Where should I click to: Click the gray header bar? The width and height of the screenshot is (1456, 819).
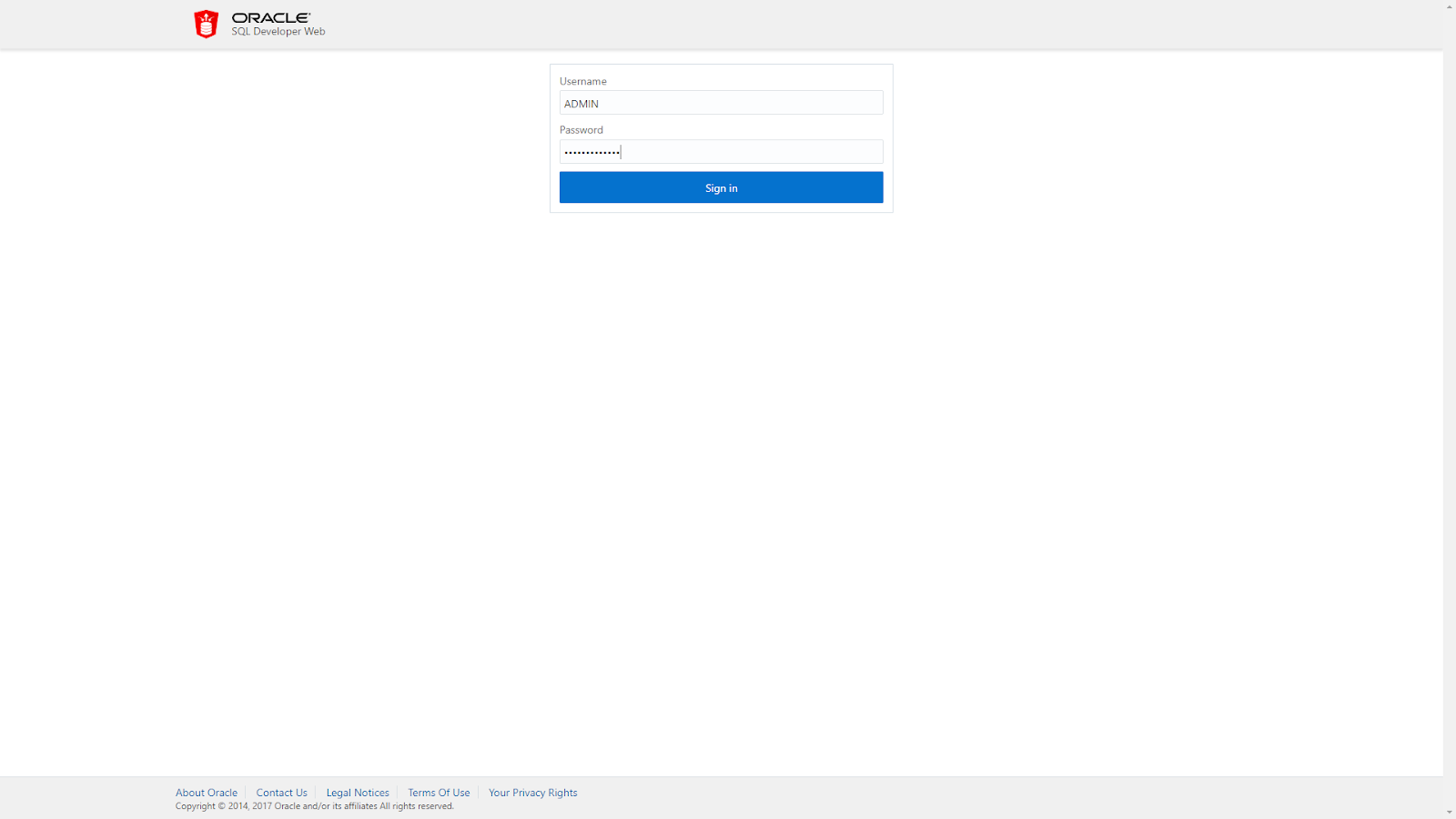click(x=728, y=24)
